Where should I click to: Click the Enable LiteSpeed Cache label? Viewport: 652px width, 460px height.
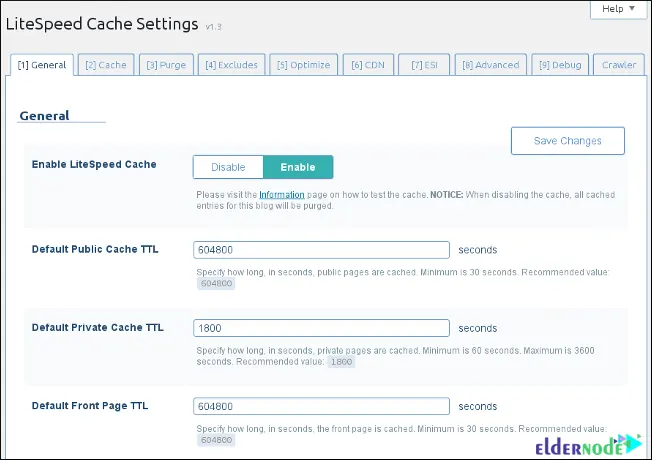pyautogui.click(x=94, y=164)
